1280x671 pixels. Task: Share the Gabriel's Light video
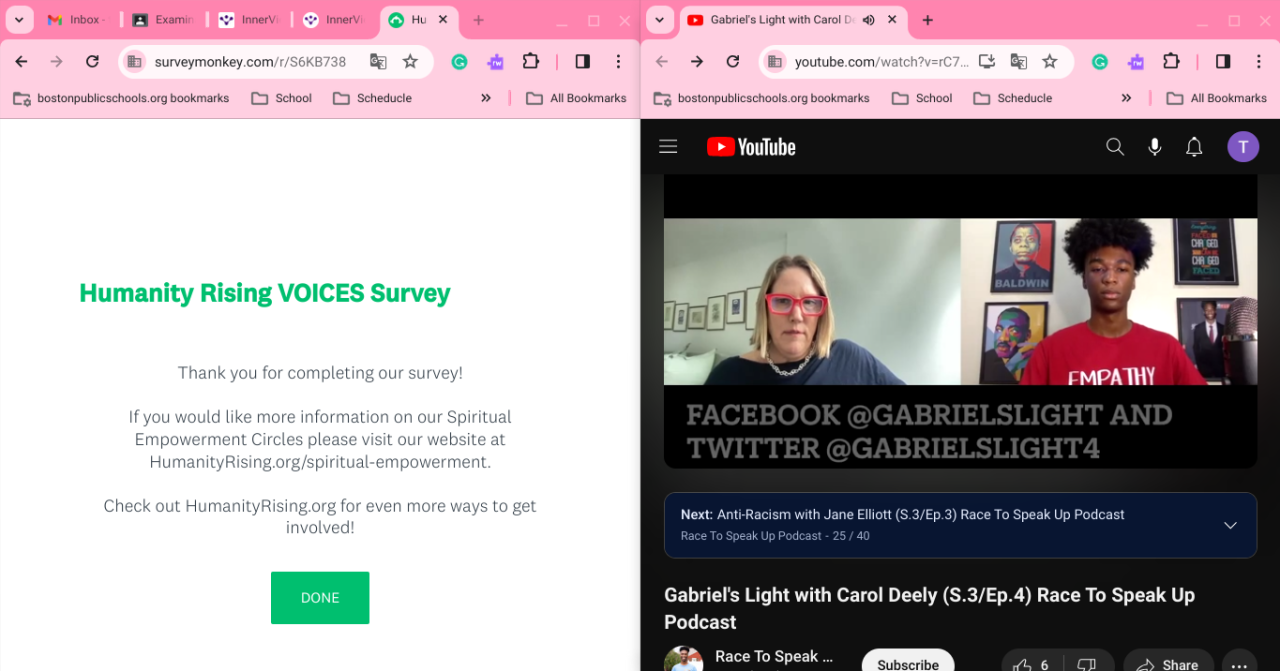coord(1168,664)
